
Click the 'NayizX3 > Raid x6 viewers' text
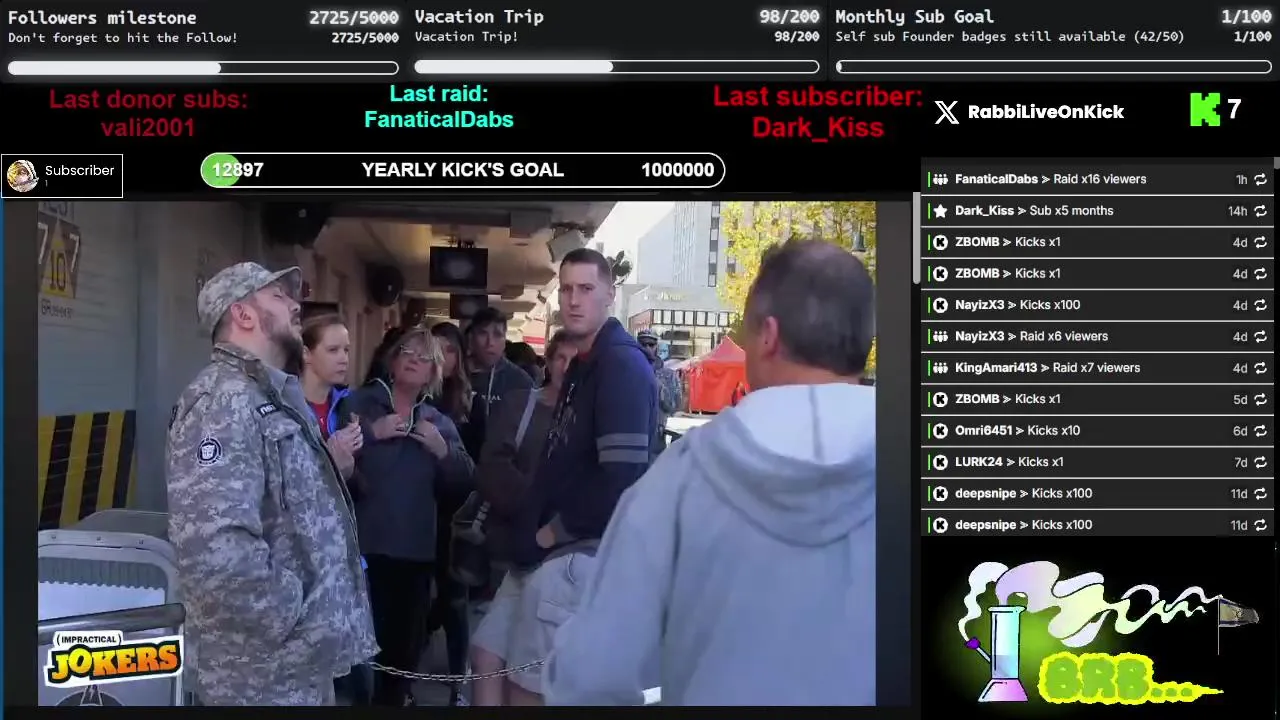pyautogui.click(x=1031, y=337)
